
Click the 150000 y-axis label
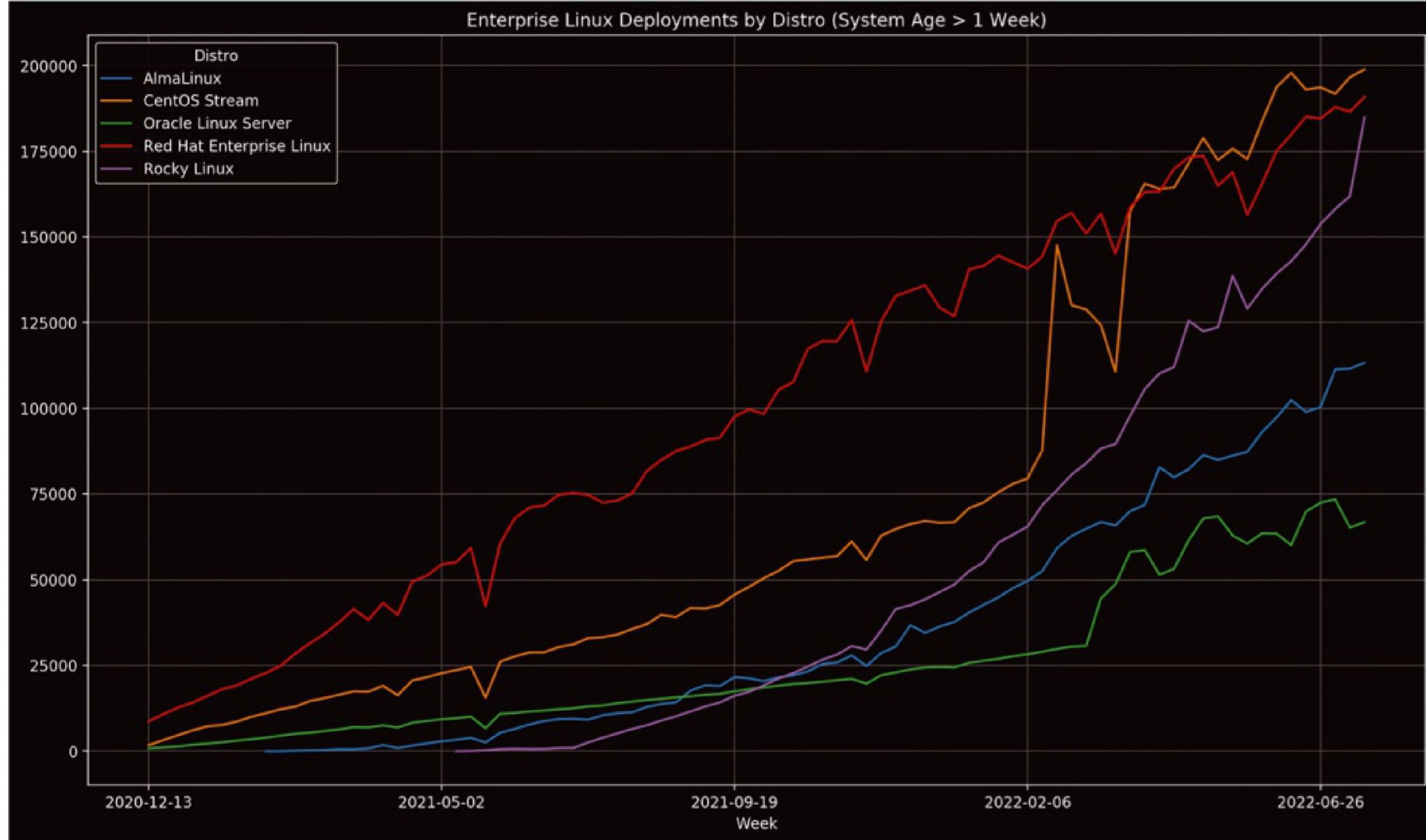coord(48,237)
